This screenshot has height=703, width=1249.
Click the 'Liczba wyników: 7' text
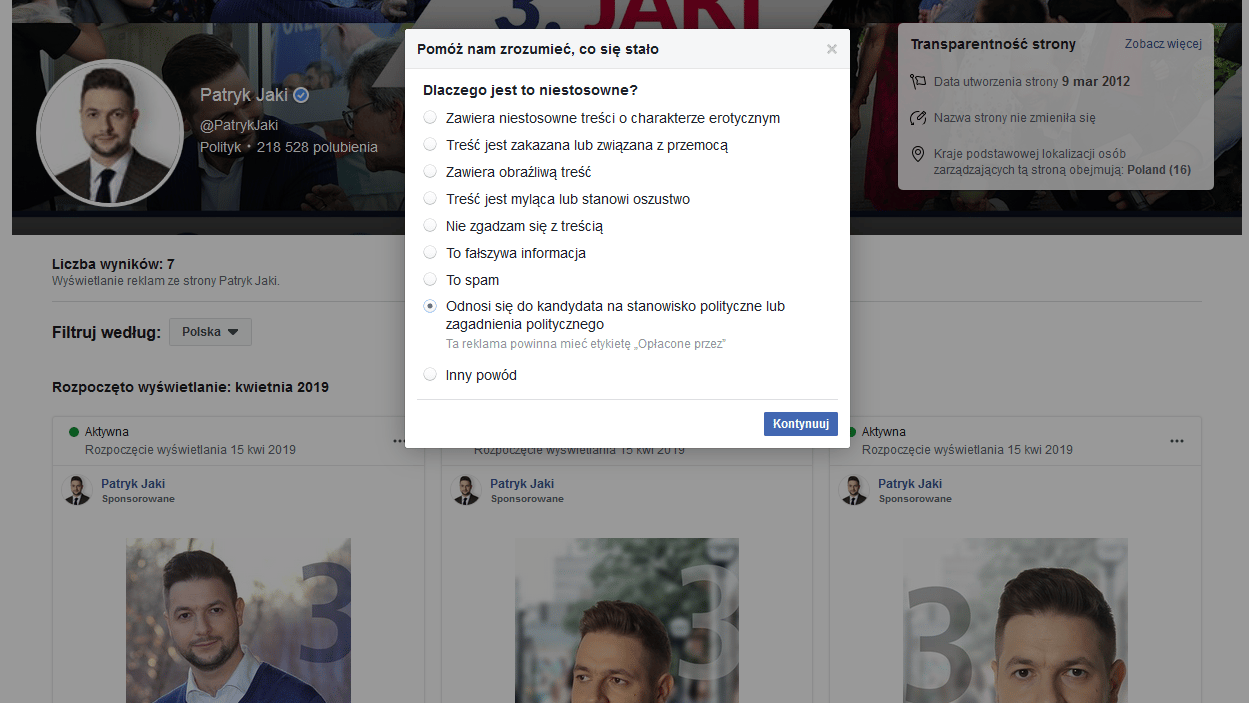[x=113, y=265]
